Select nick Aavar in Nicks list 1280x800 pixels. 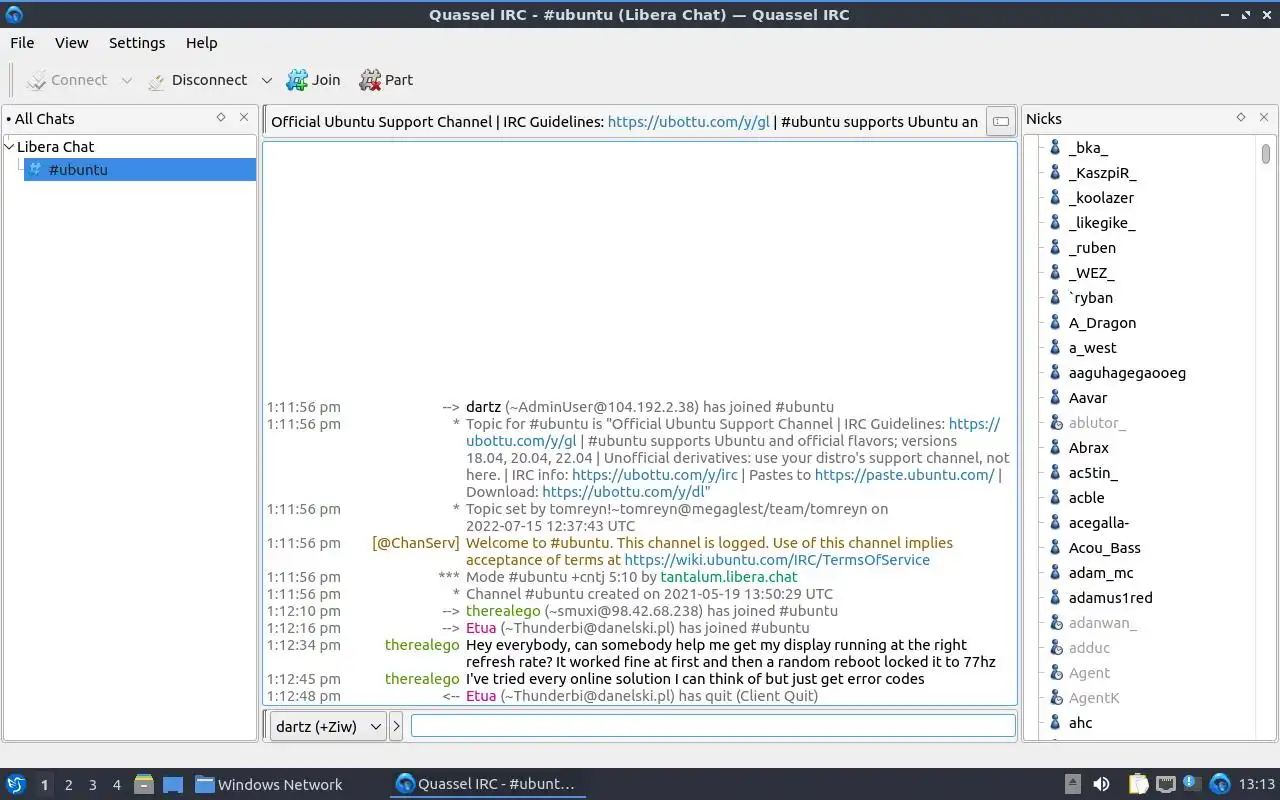(x=1088, y=398)
